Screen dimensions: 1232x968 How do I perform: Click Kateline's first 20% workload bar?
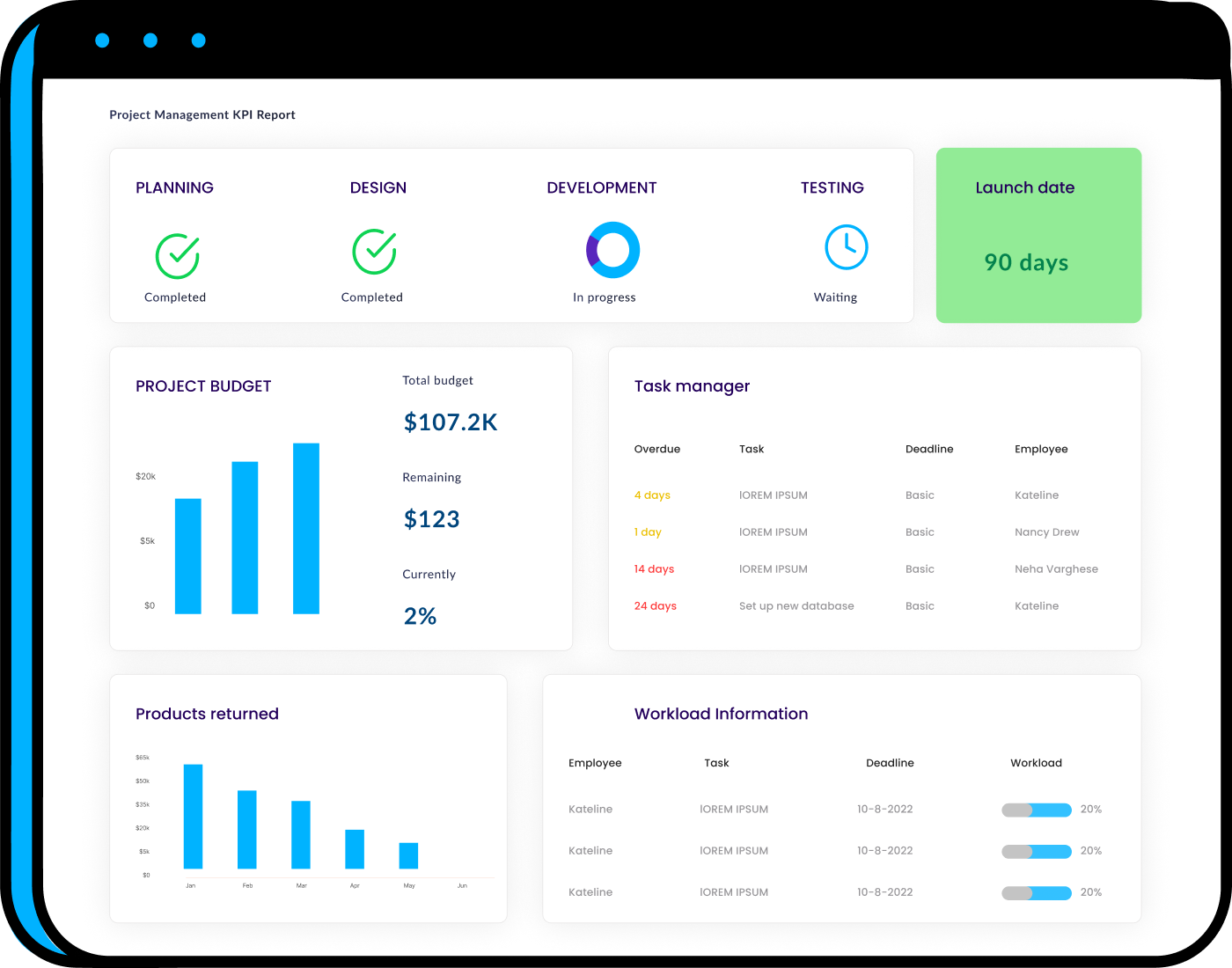(x=1036, y=809)
